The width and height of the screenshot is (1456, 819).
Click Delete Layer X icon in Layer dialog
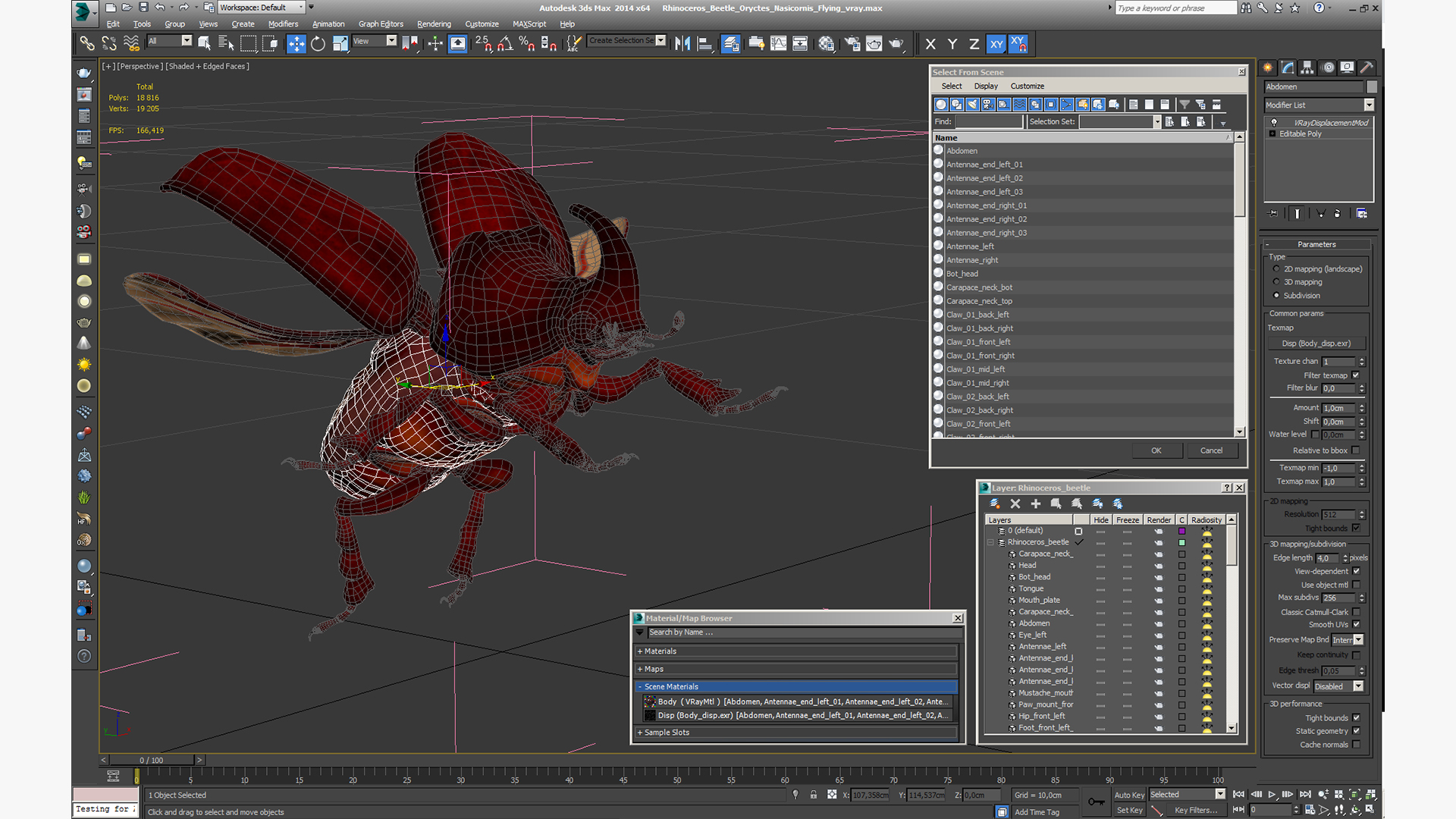[x=1015, y=504]
